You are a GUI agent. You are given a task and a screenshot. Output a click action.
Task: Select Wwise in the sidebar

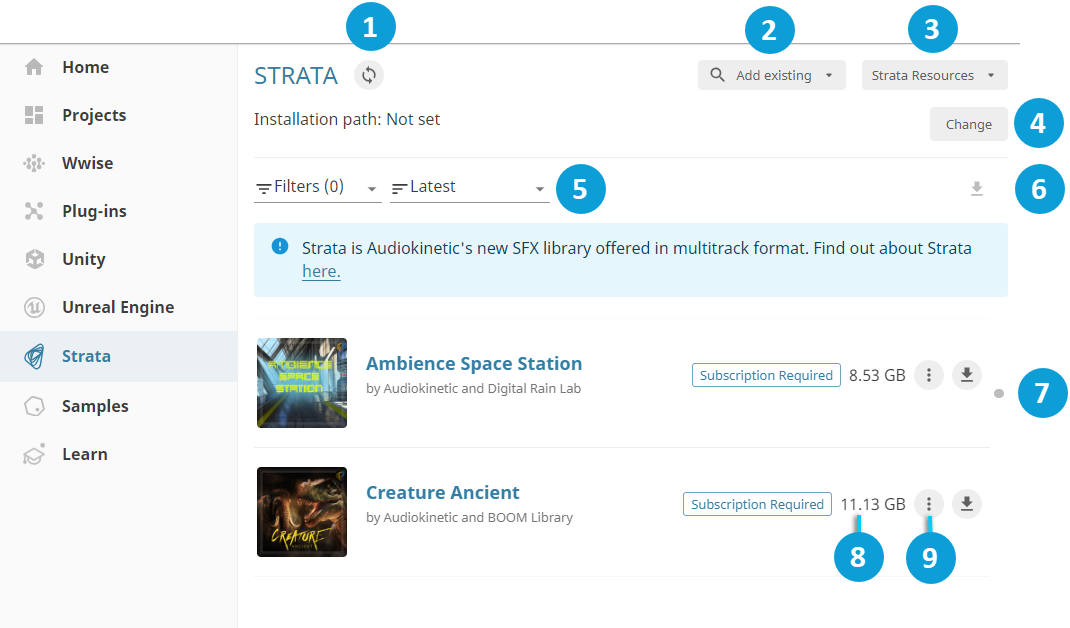pyautogui.click(x=87, y=163)
